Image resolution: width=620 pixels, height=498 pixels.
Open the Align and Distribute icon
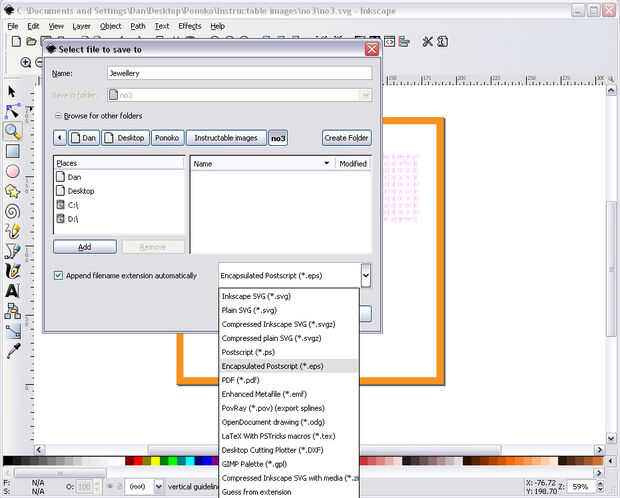pos(404,41)
